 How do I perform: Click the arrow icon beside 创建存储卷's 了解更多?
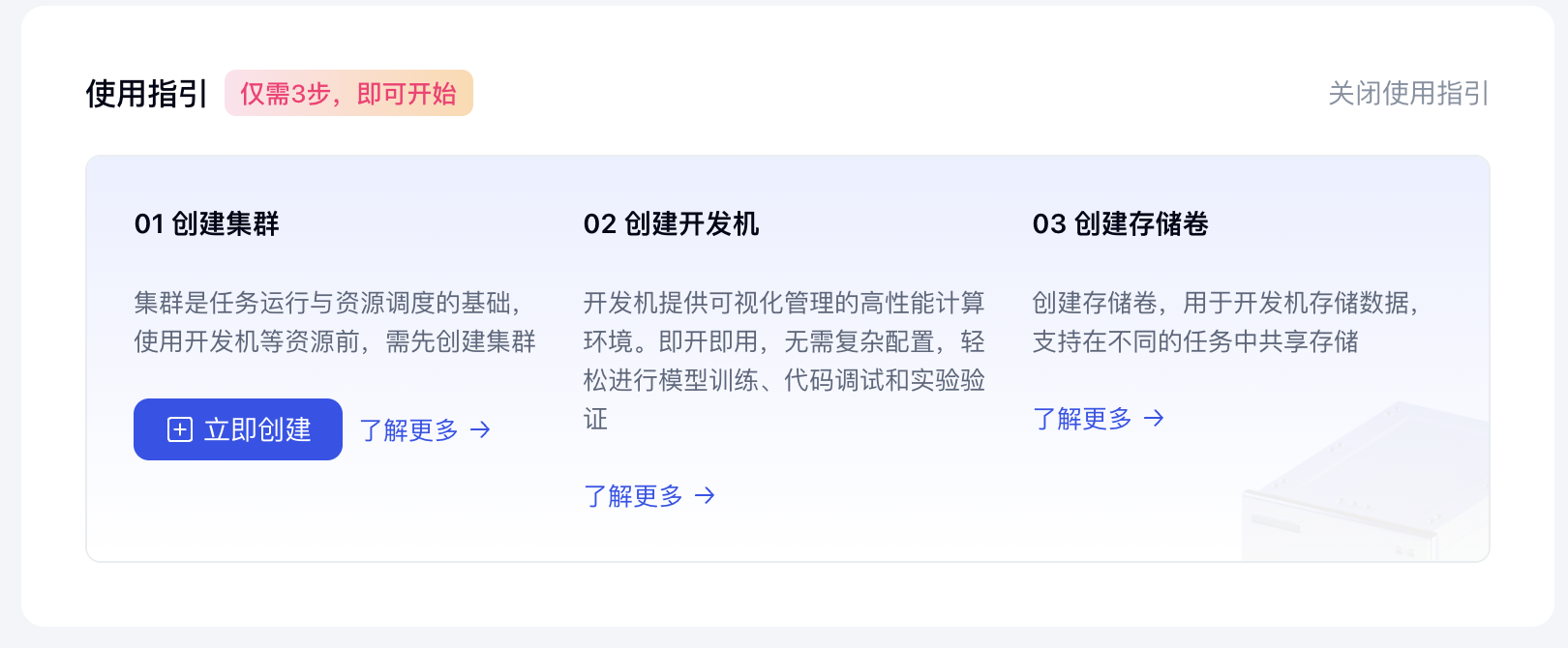click(1154, 418)
